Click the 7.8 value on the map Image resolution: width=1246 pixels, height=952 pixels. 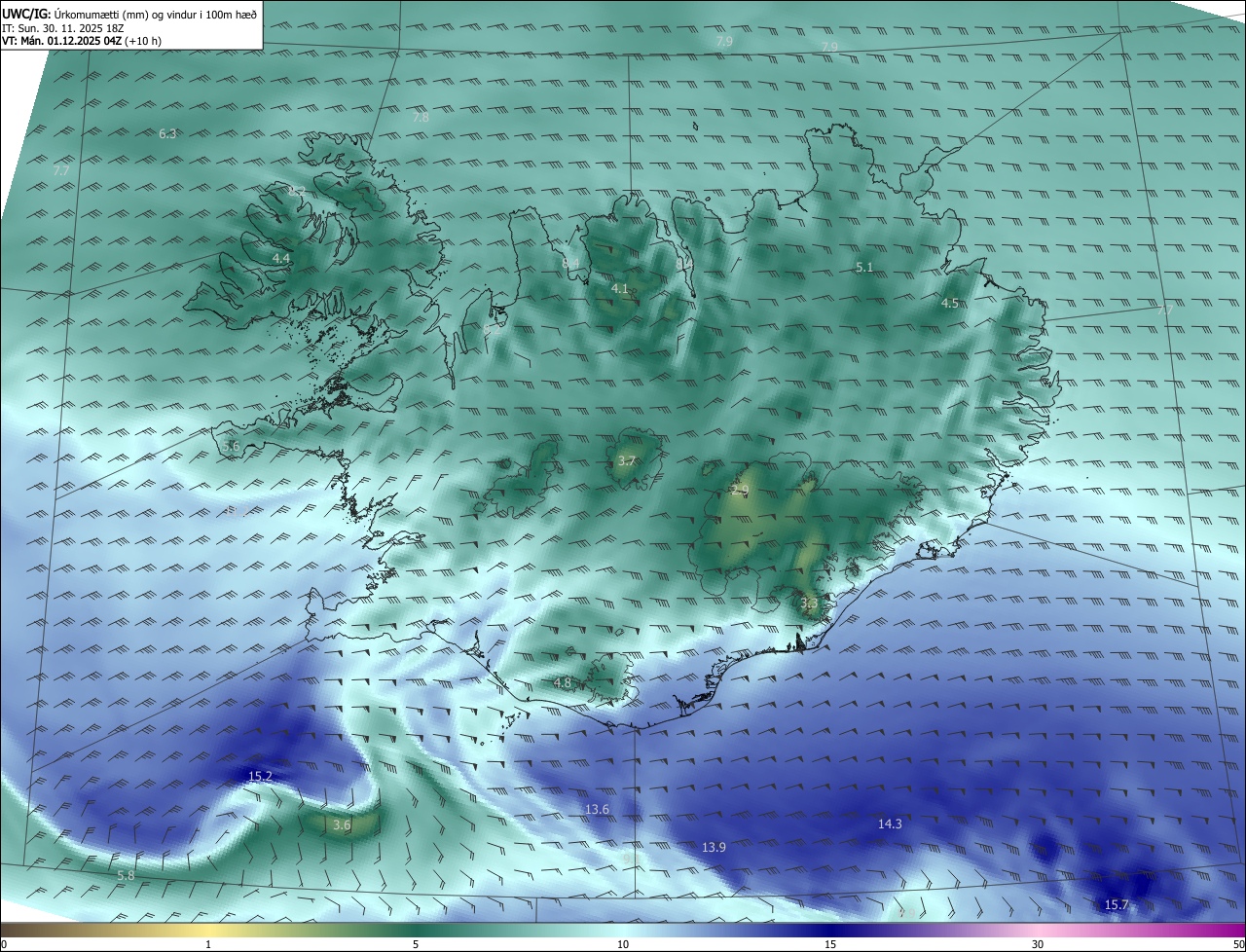421,117
